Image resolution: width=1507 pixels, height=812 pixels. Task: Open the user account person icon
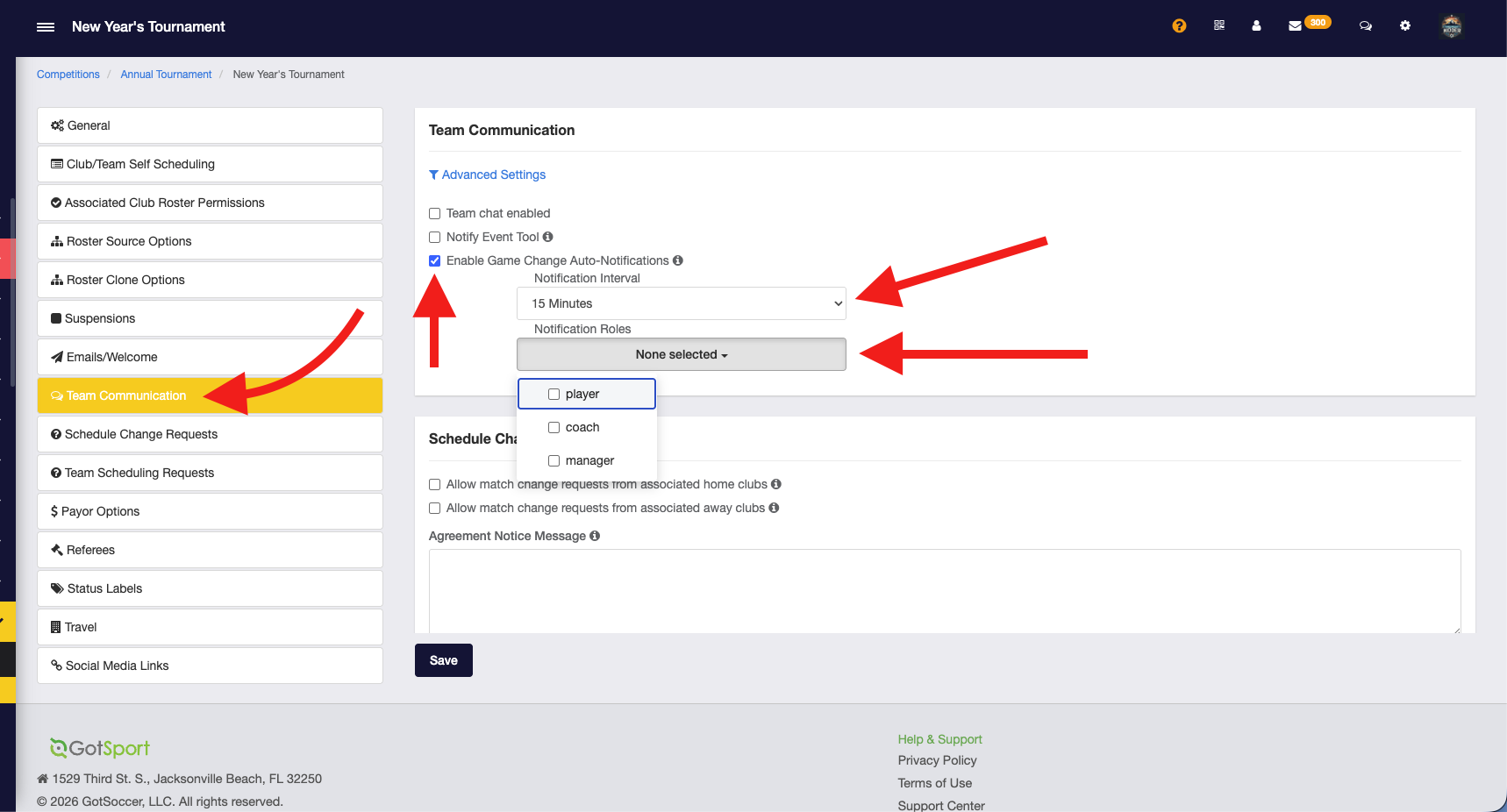pos(1256,26)
